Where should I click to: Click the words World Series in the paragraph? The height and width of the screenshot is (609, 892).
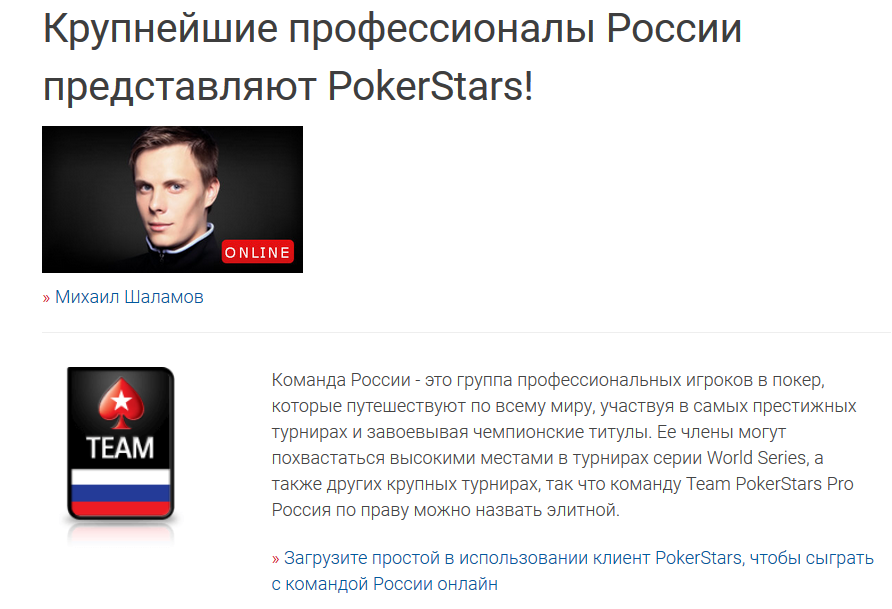click(755, 458)
